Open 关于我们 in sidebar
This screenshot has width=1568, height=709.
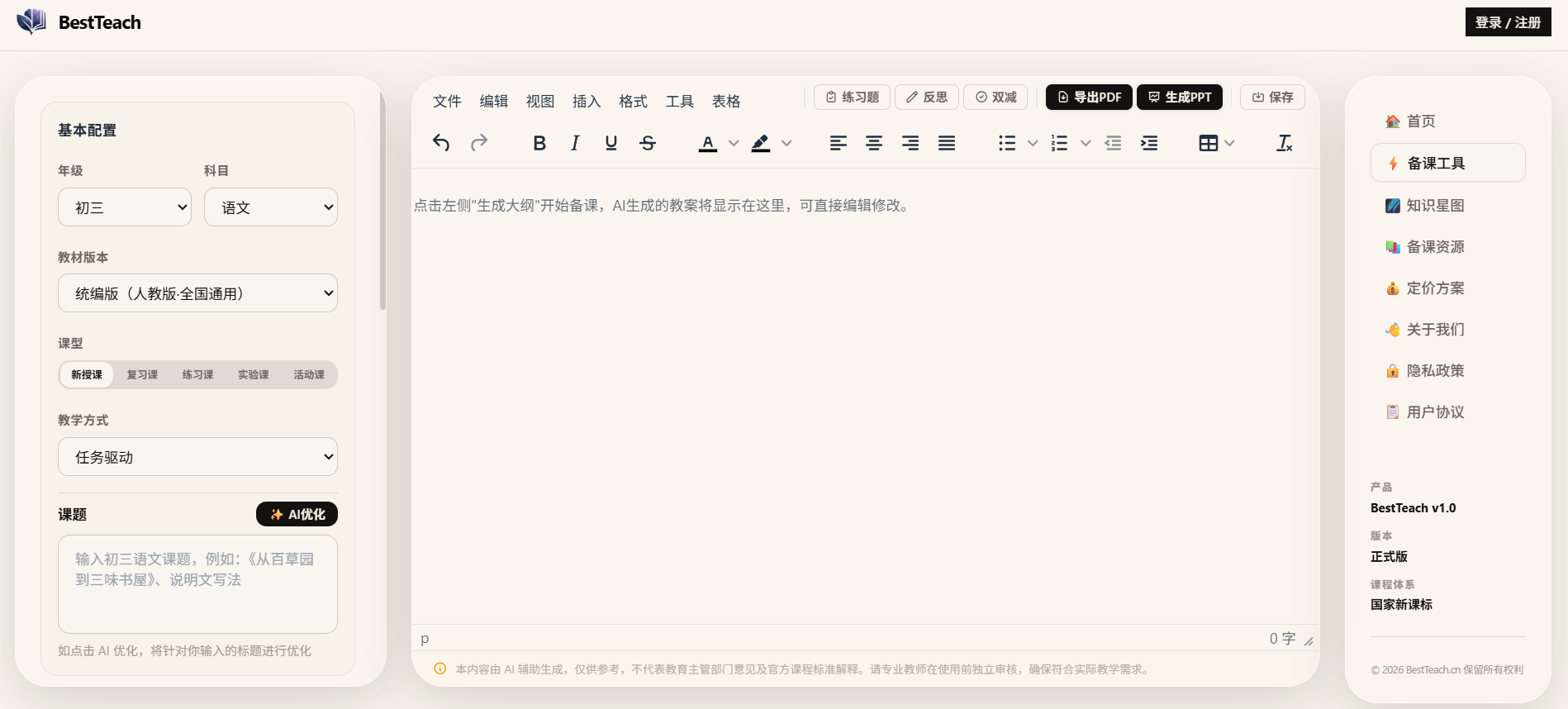[x=1447, y=329]
